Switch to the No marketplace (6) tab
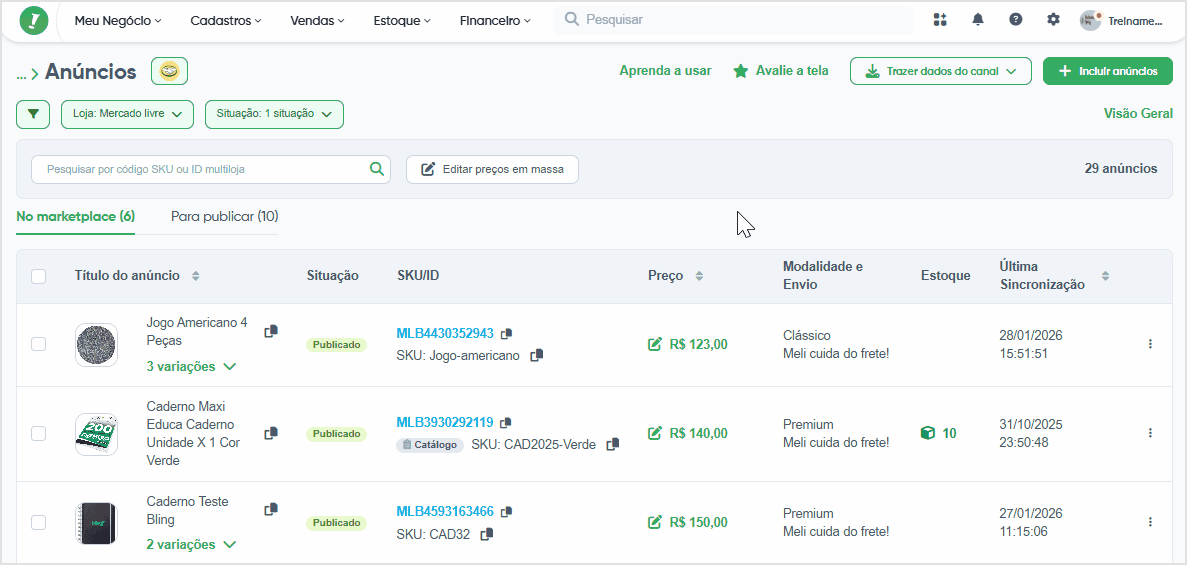The image size is (1187, 565). [x=76, y=217]
